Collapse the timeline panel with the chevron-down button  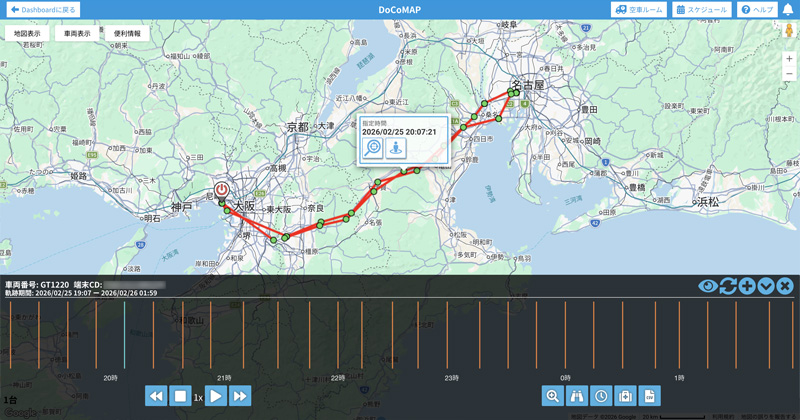click(766, 287)
